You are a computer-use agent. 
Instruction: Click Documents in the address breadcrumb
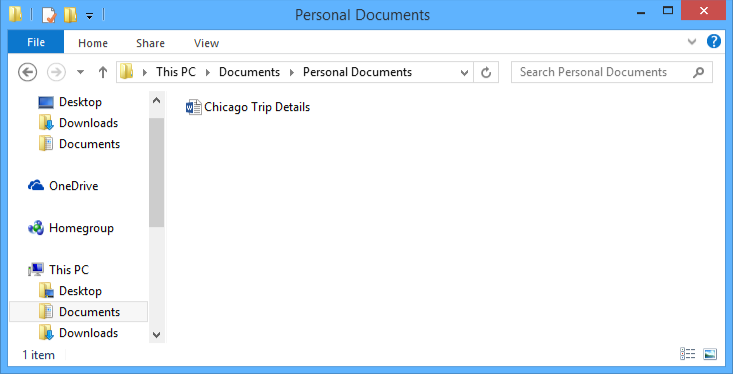pos(250,72)
